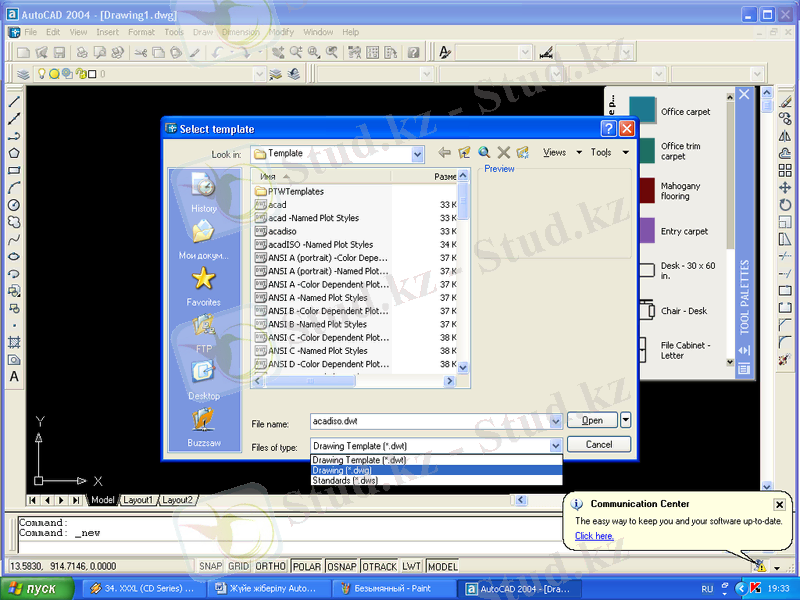Open Favorites star in dialog sidebar
Image resolution: width=800 pixels, height=600 pixels.
pyautogui.click(x=203, y=281)
